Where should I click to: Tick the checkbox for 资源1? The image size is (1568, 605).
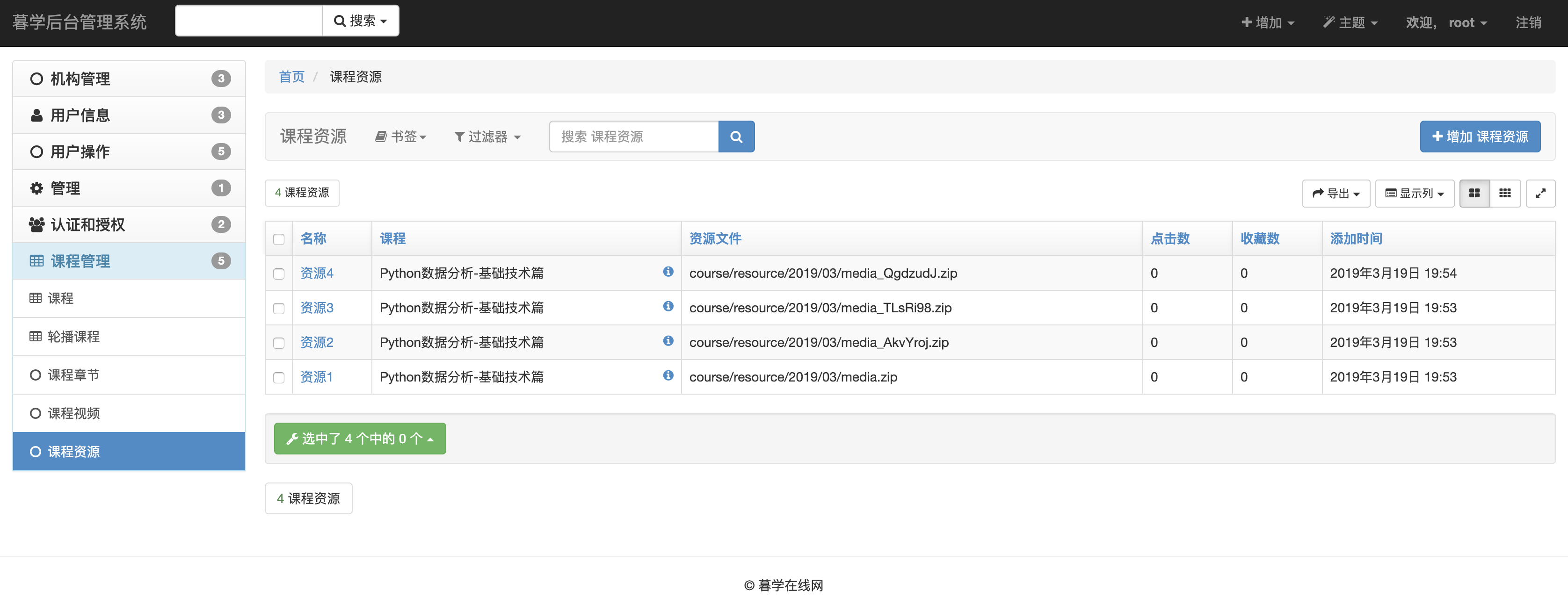(x=279, y=377)
